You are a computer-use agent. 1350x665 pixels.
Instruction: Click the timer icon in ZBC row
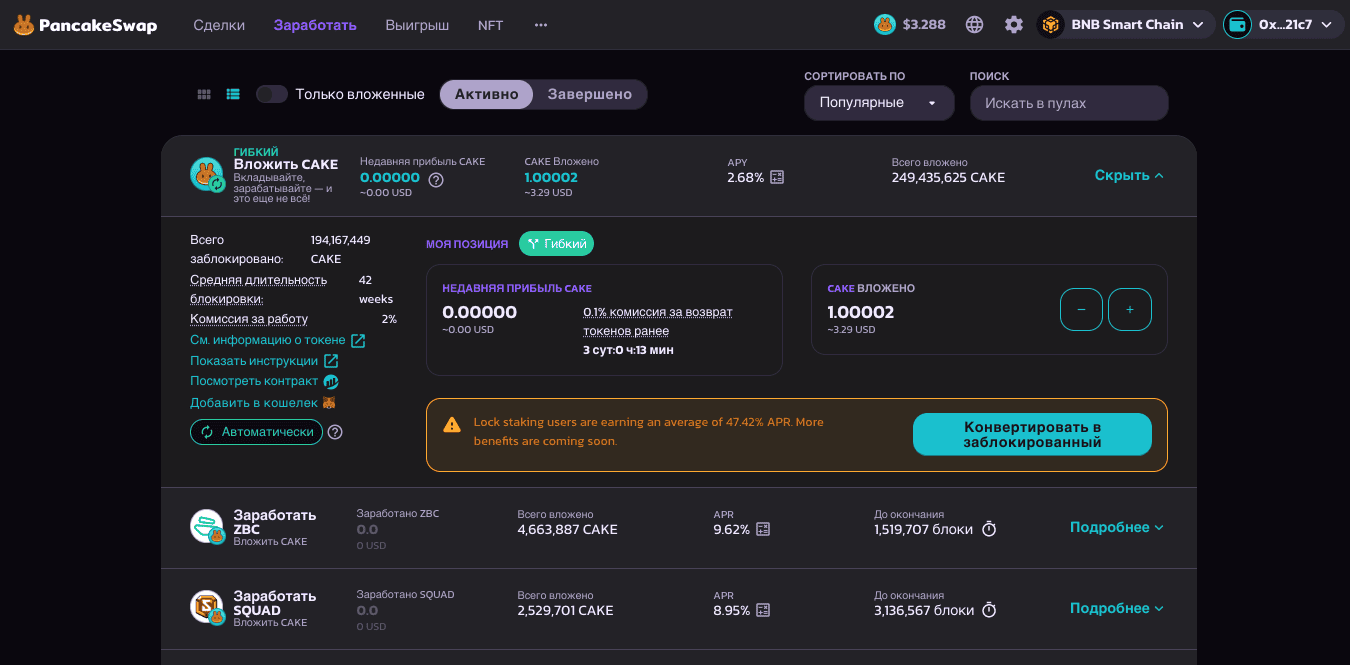point(989,529)
